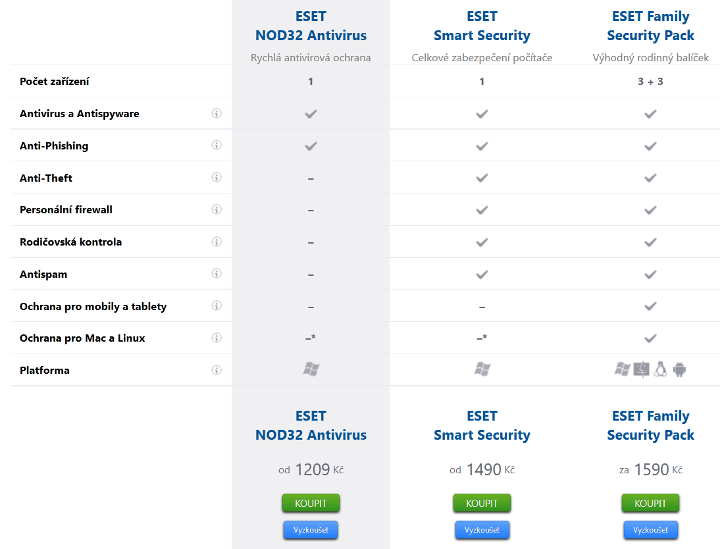Click Vyzkoušet button for NOD32 Antivirus

311,530
